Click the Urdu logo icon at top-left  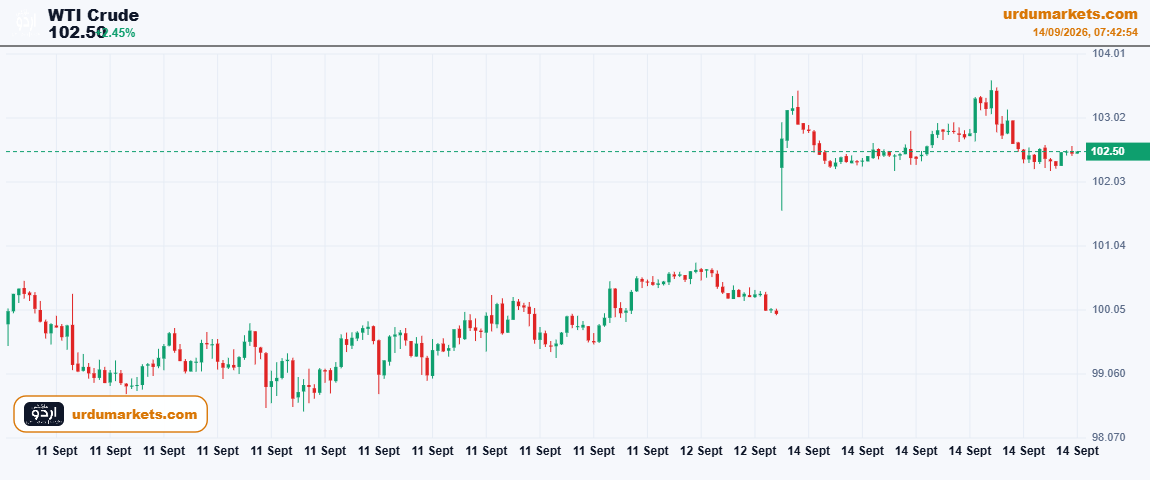point(26,22)
